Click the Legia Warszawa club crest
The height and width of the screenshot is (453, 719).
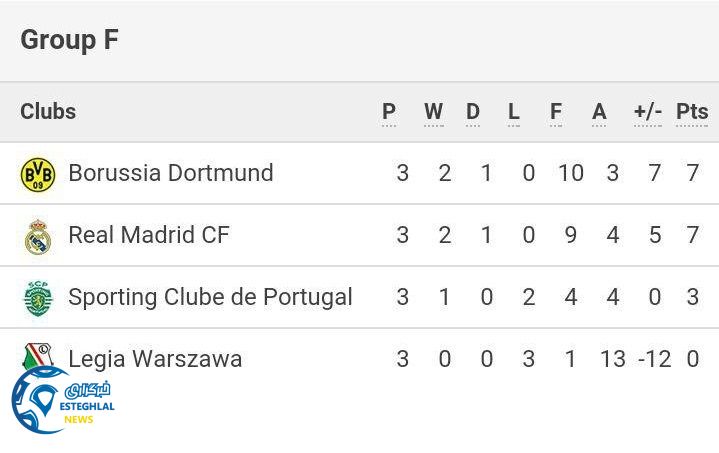pyautogui.click(x=38, y=354)
